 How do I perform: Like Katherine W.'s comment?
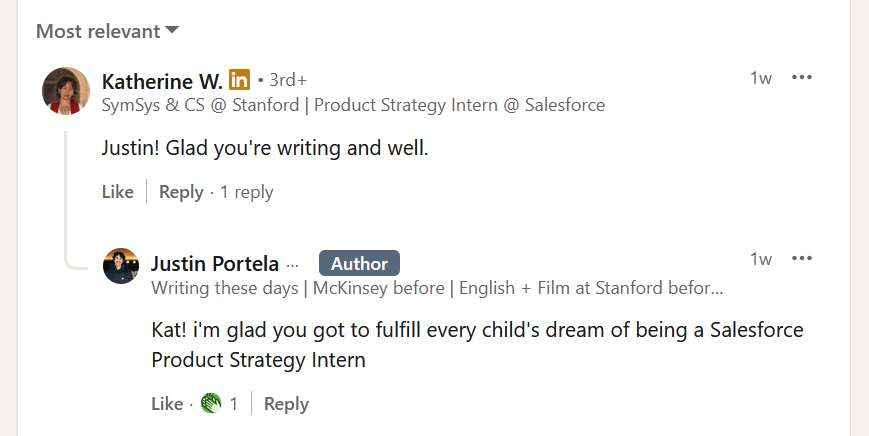117,192
